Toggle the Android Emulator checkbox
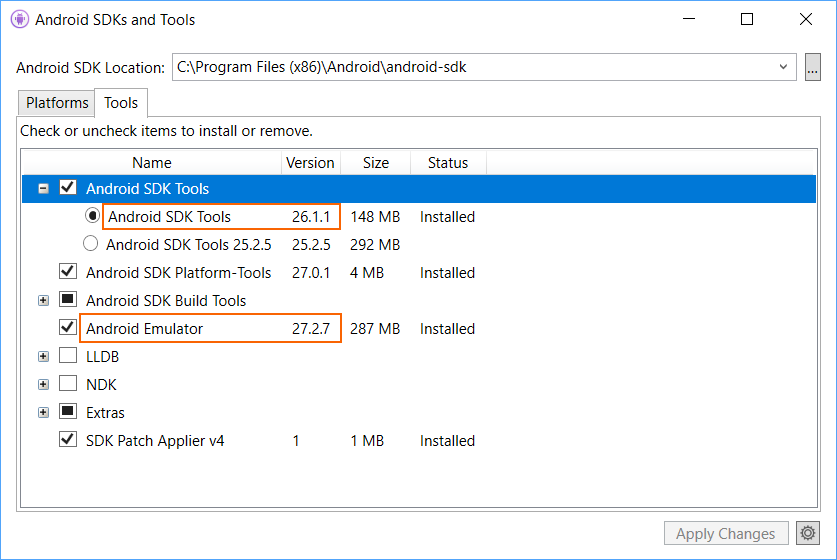The image size is (837, 560). click(68, 328)
